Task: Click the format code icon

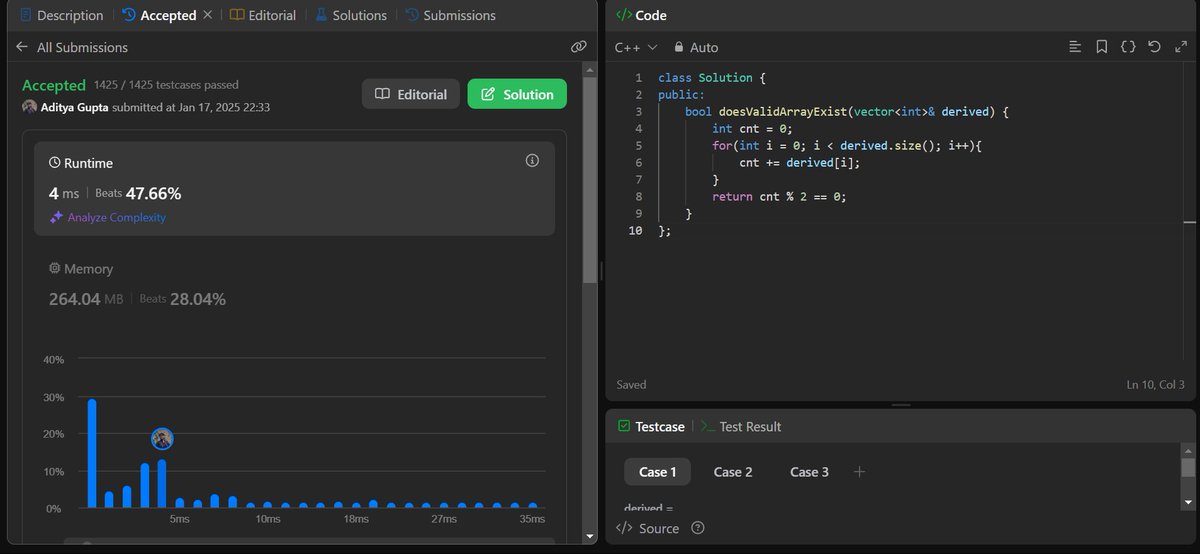Action: (x=1075, y=47)
